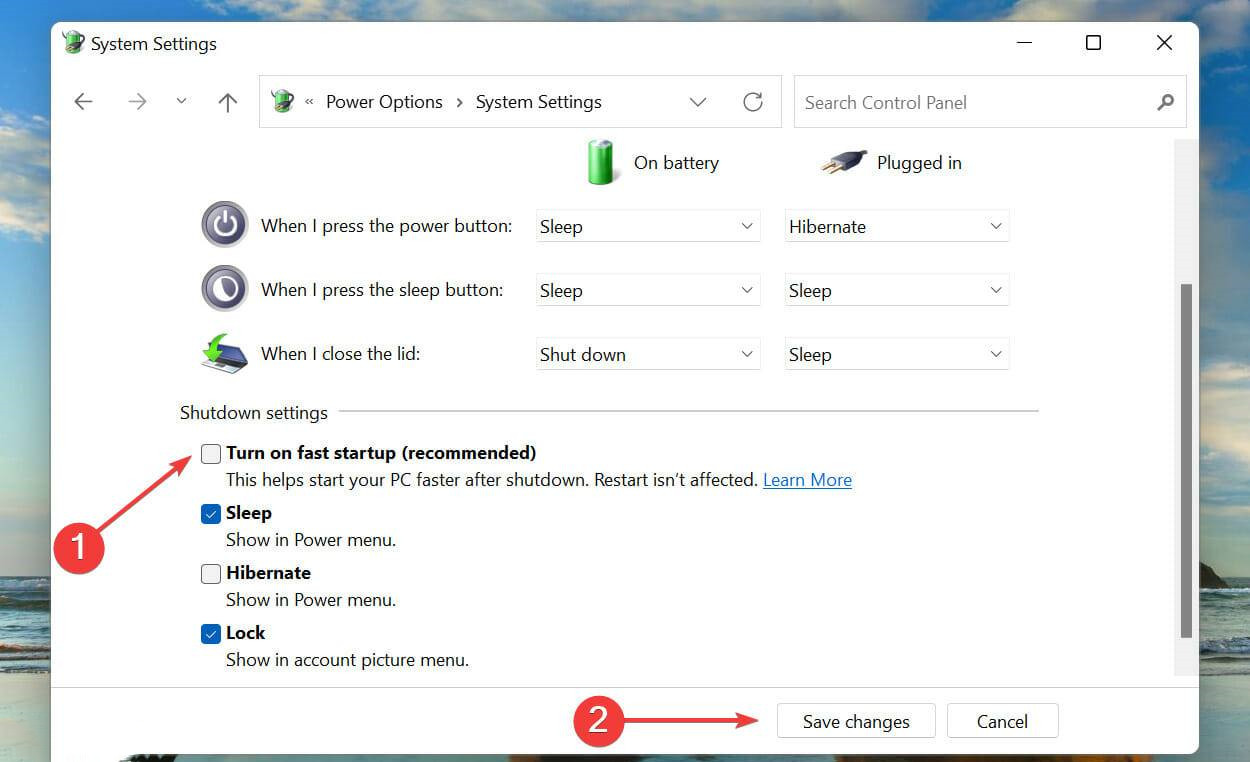Click the lid-close laptop icon
This screenshot has width=1250, height=762.
click(224, 353)
